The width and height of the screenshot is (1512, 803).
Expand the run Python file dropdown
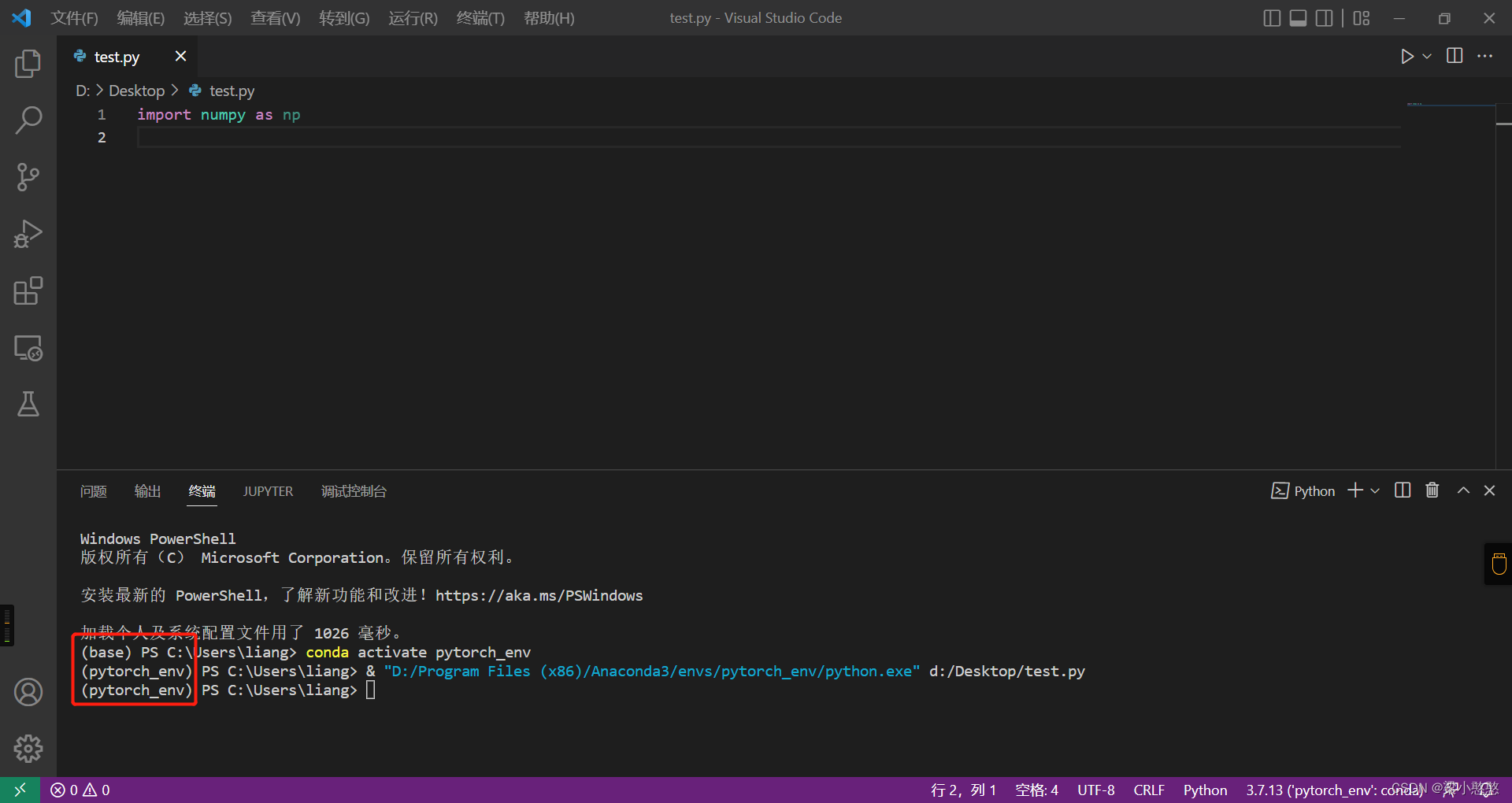(1427, 57)
